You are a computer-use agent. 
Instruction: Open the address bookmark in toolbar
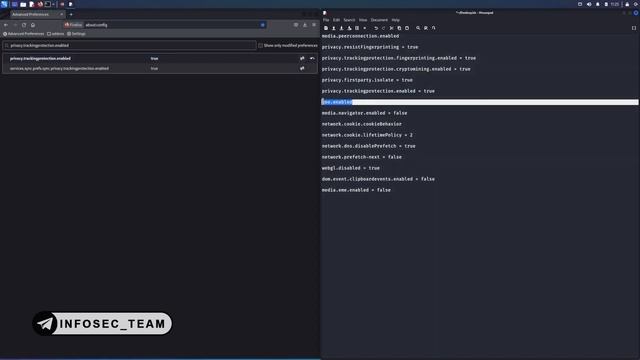pyautogui.click(x=56, y=34)
